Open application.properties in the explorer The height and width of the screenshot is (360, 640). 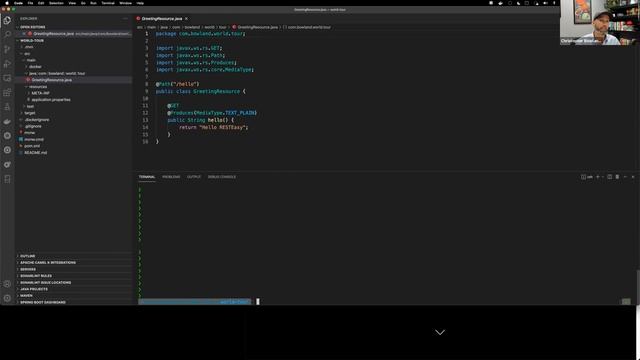(51, 100)
